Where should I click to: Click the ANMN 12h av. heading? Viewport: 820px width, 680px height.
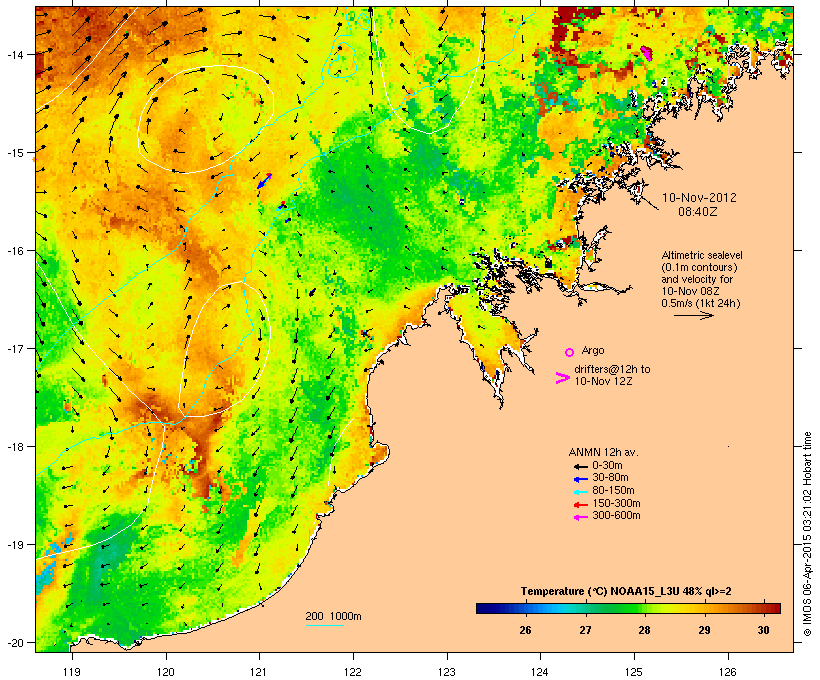[603, 452]
